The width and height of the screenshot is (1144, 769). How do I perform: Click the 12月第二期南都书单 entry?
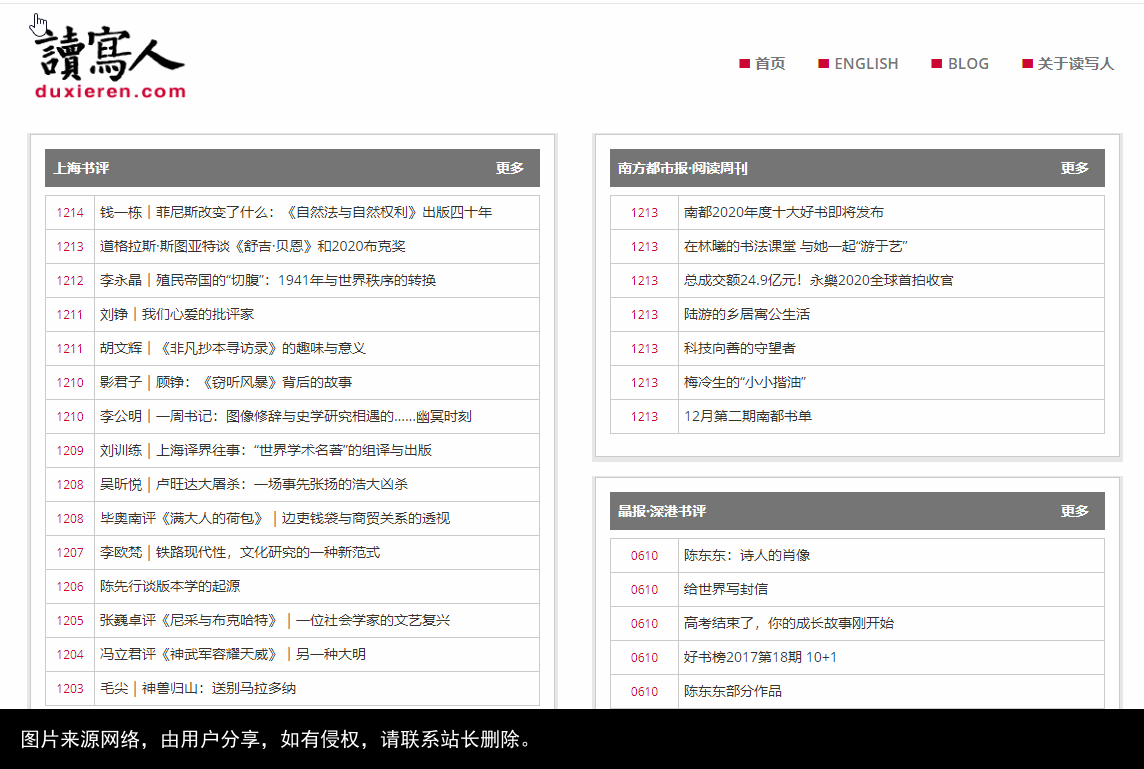[750, 416]
